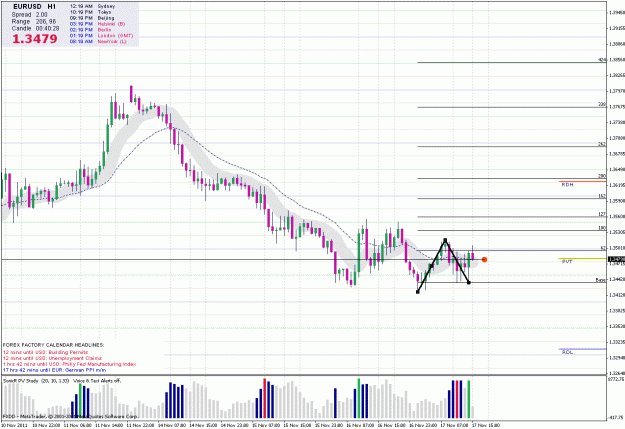Select the 262 Fibonacci extension level label
Viewport: 625px width, 429px height.
pos(602,144)
